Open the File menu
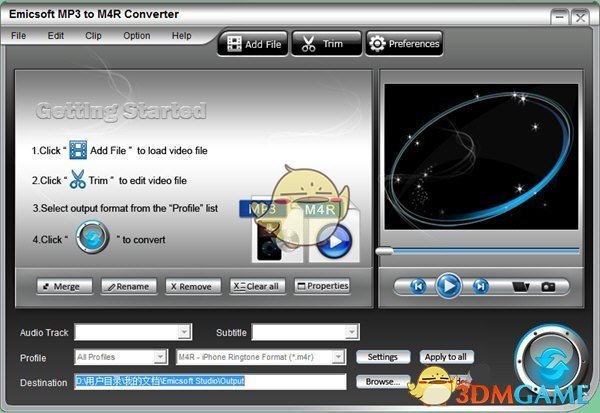Viewport: 600px width, 413px height. click(18, 36)
